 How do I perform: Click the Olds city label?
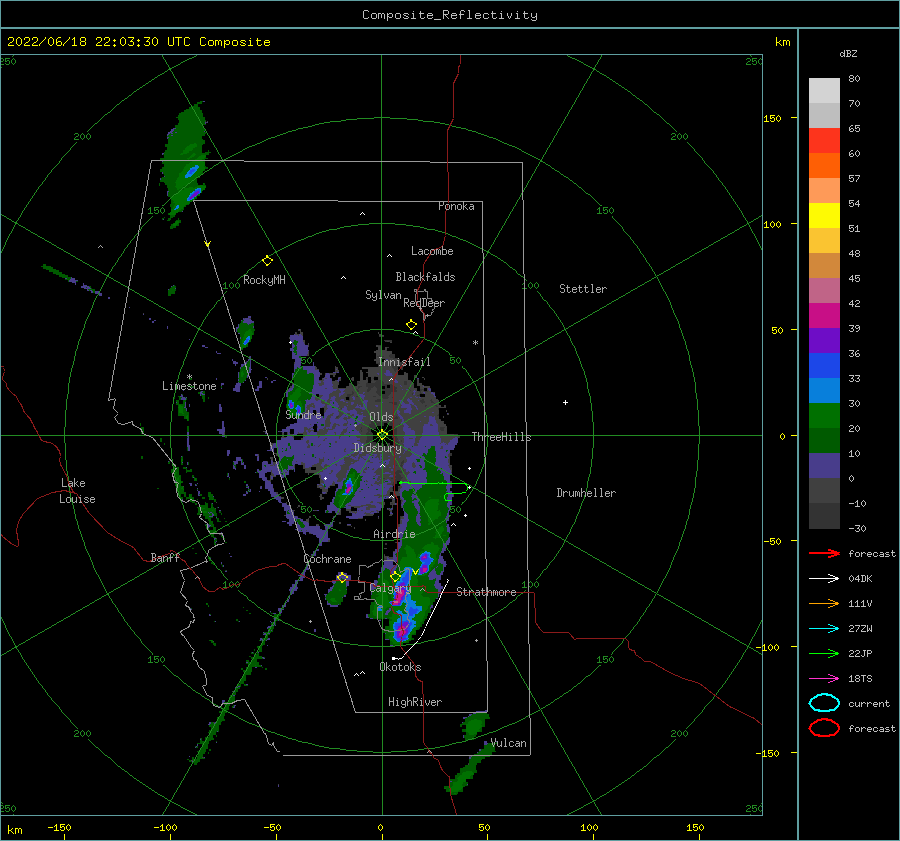point(381,417)
